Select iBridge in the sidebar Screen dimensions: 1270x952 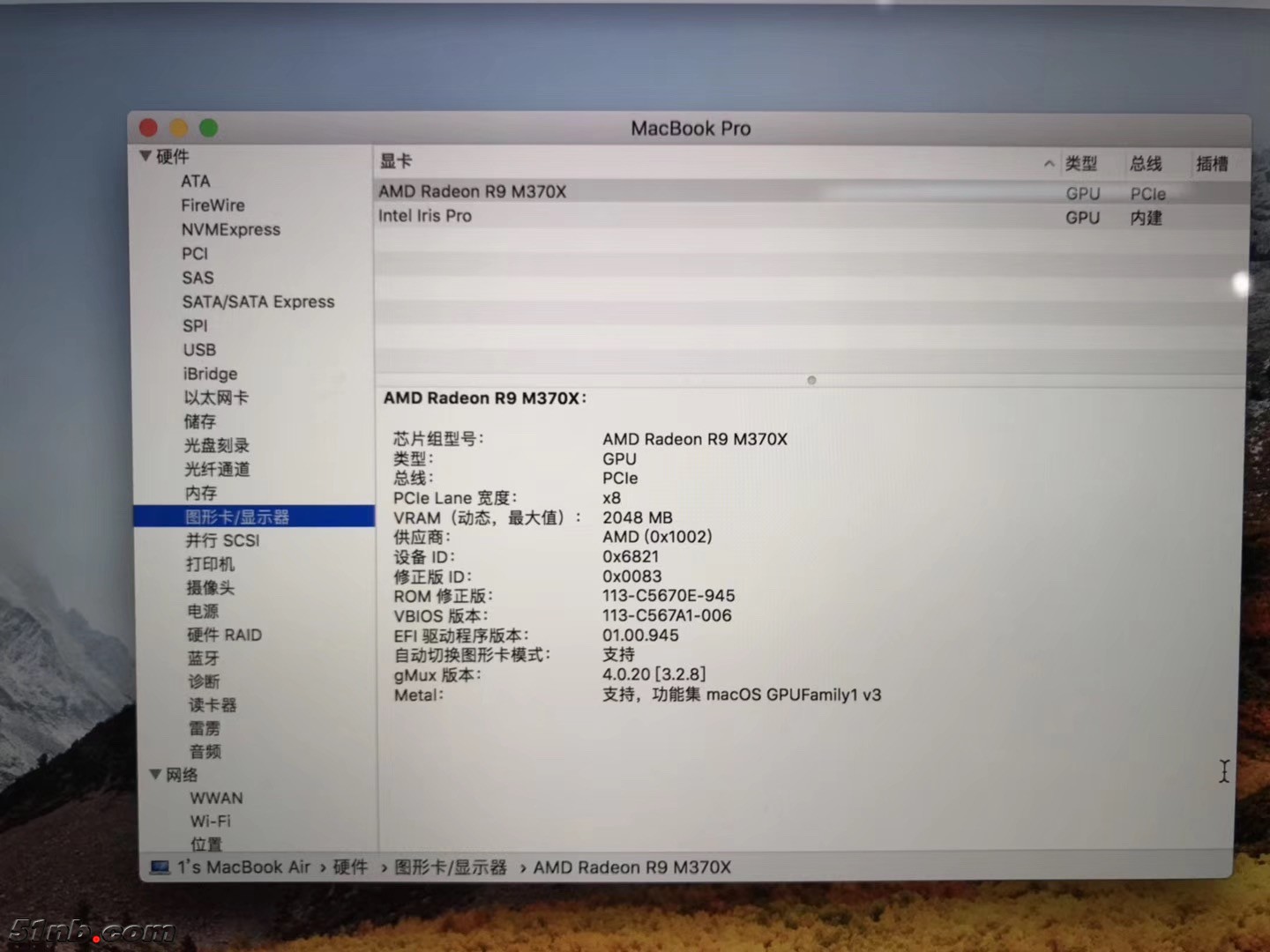(210, 374)
